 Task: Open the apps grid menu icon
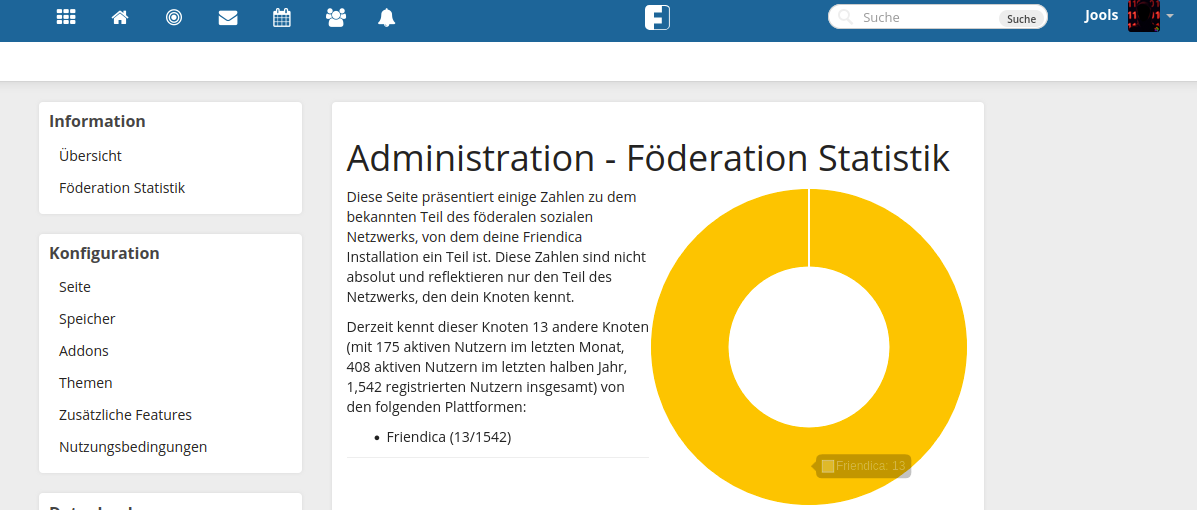[66, 17]
